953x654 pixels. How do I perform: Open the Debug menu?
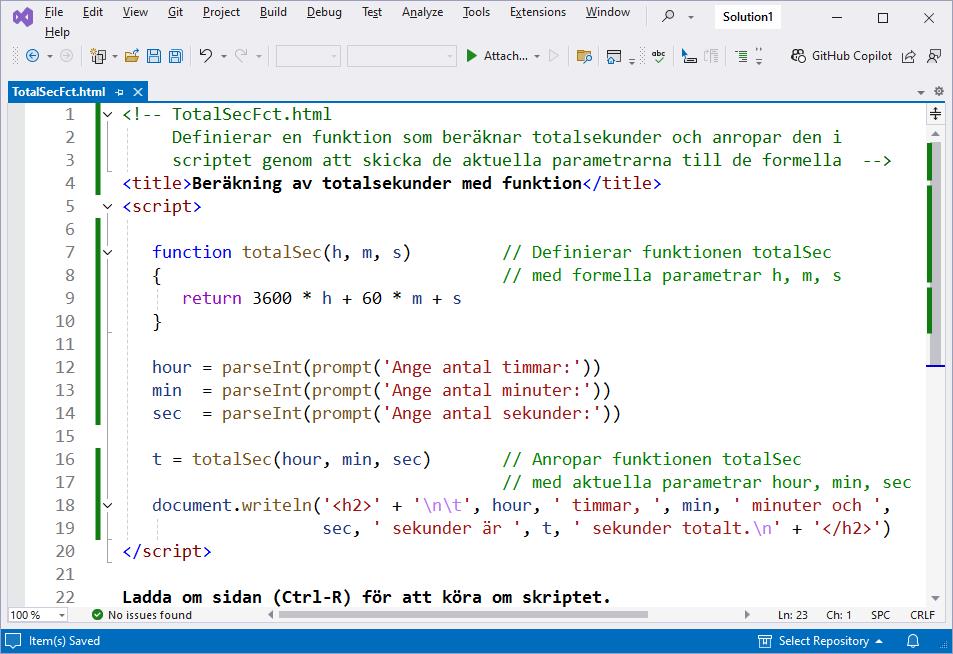(324, 12)
